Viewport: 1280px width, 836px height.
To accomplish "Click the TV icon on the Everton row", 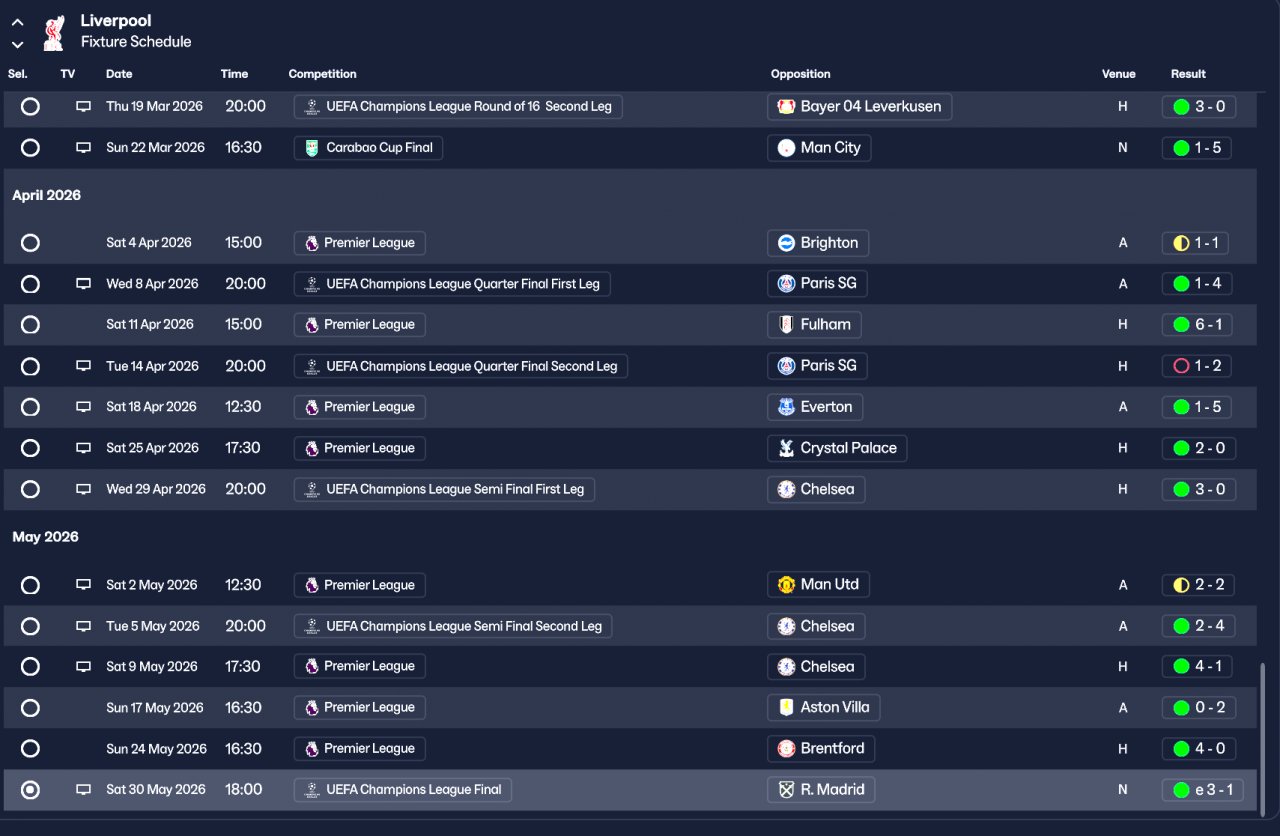I will (84, 407).
